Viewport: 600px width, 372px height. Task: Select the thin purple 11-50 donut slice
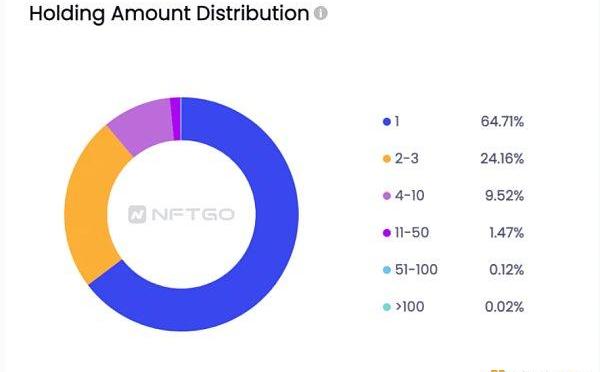[176, 119]
